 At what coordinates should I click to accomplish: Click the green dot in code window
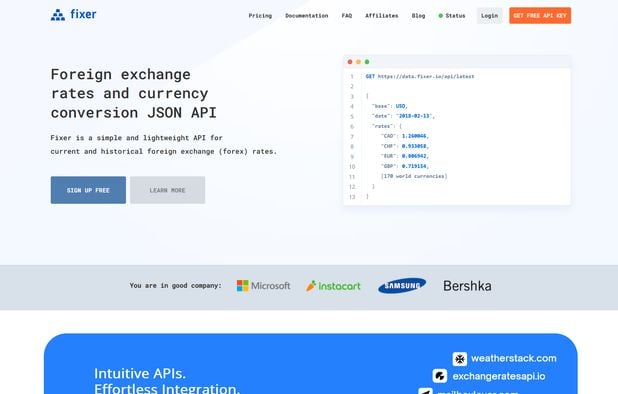coord(367,62)
